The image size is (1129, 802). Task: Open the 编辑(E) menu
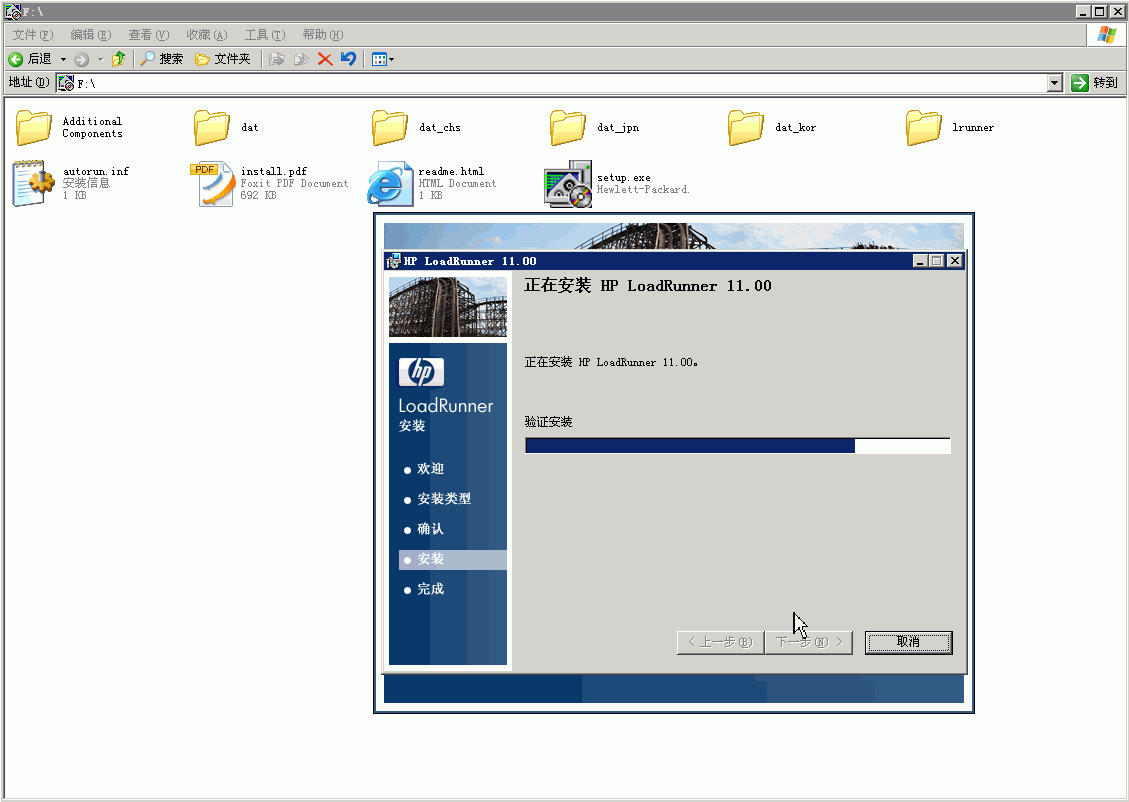[x=91, y=35]
